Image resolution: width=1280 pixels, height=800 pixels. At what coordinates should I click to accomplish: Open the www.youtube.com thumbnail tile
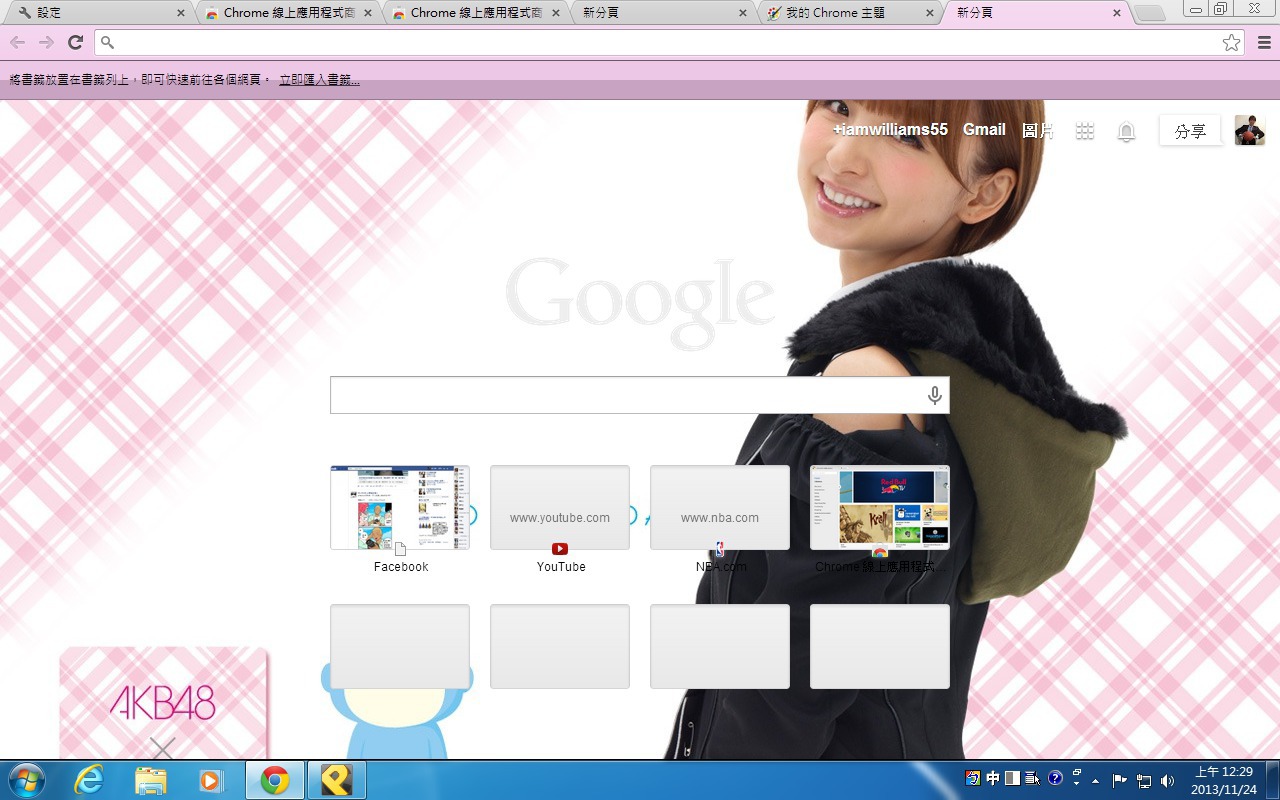point(560,507)
